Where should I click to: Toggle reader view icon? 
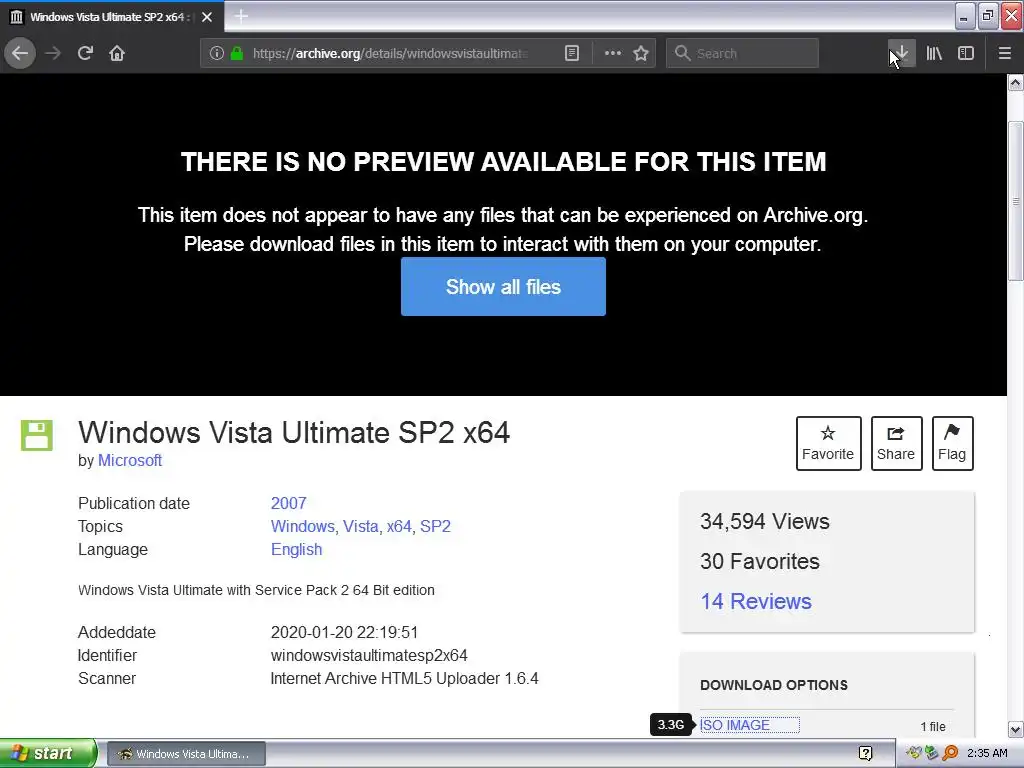pos(571,53)
